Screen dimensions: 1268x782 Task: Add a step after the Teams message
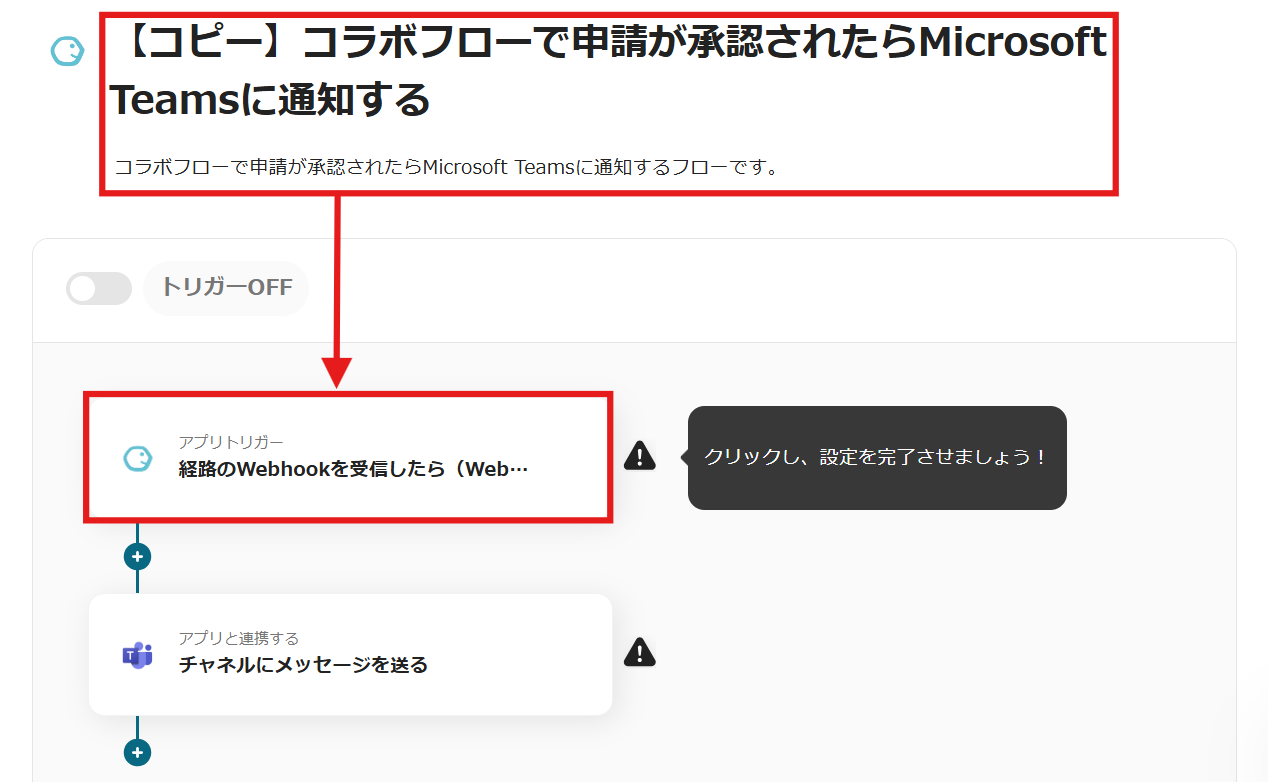pyautogui.click(x=137, y=752)
